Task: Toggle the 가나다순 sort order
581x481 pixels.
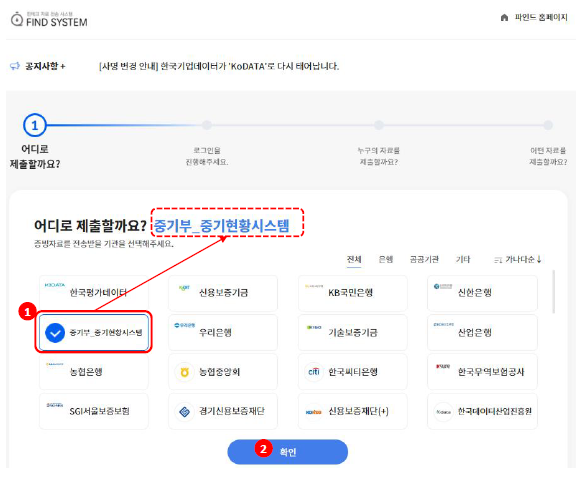Action: pyautogui.click(x=518, y=259)
